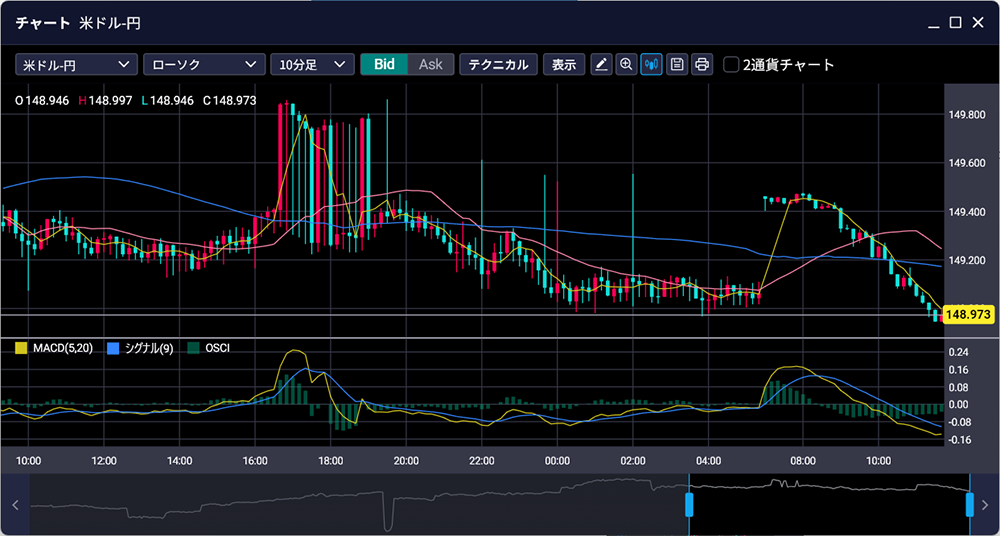Expand the ローソク chart type dropdown
This screenshot has height=536, width=1000.
(204, 64)
